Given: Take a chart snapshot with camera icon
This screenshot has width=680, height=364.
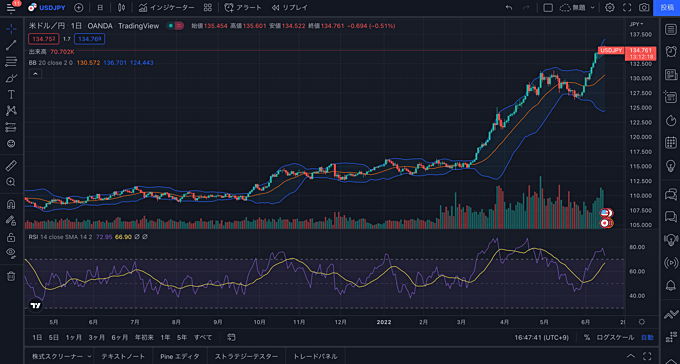Looking at the screenshot, I should click(644, 7).
